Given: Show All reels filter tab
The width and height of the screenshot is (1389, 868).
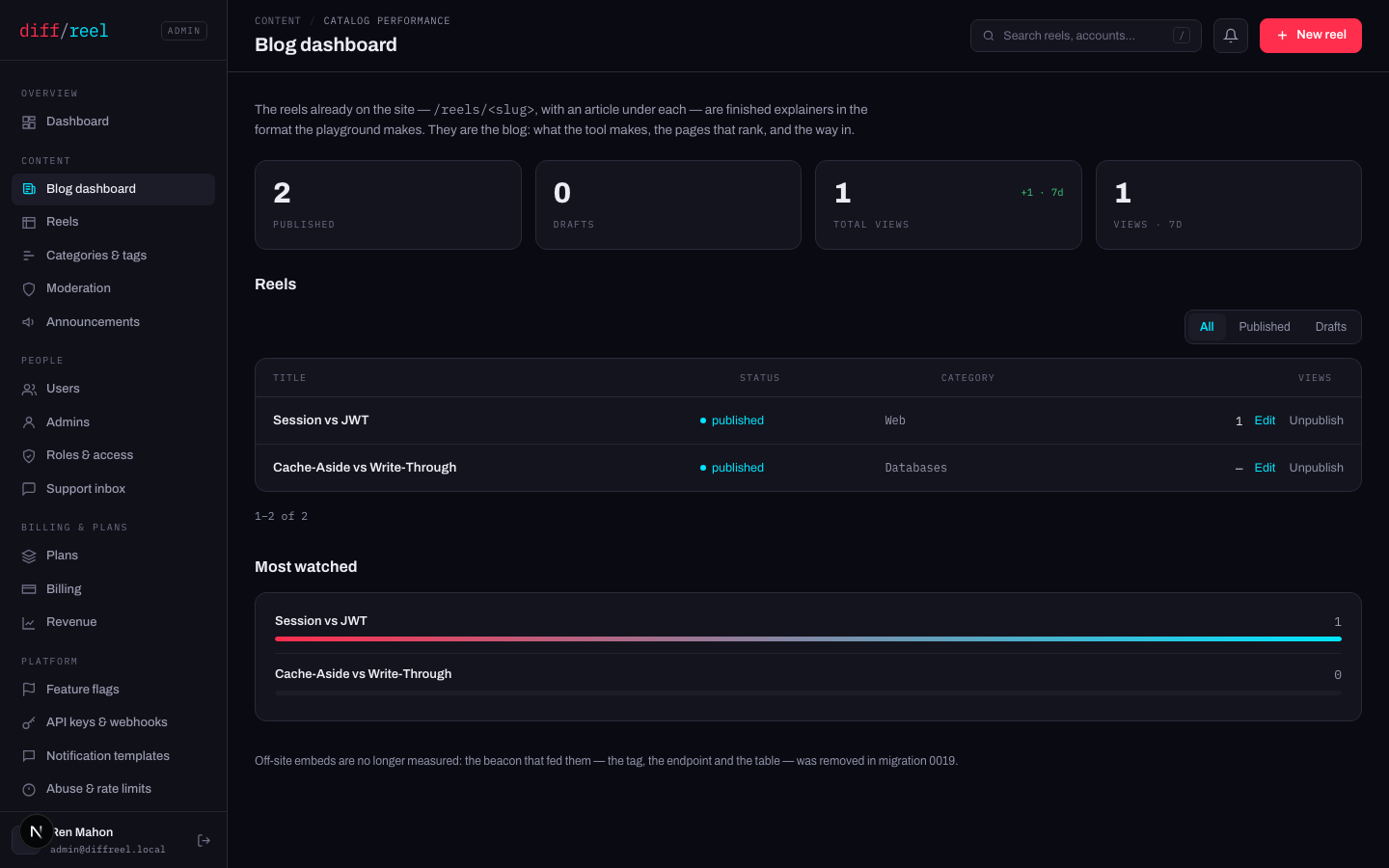Looking at the screenshot, I should [x=1207, y=327].
